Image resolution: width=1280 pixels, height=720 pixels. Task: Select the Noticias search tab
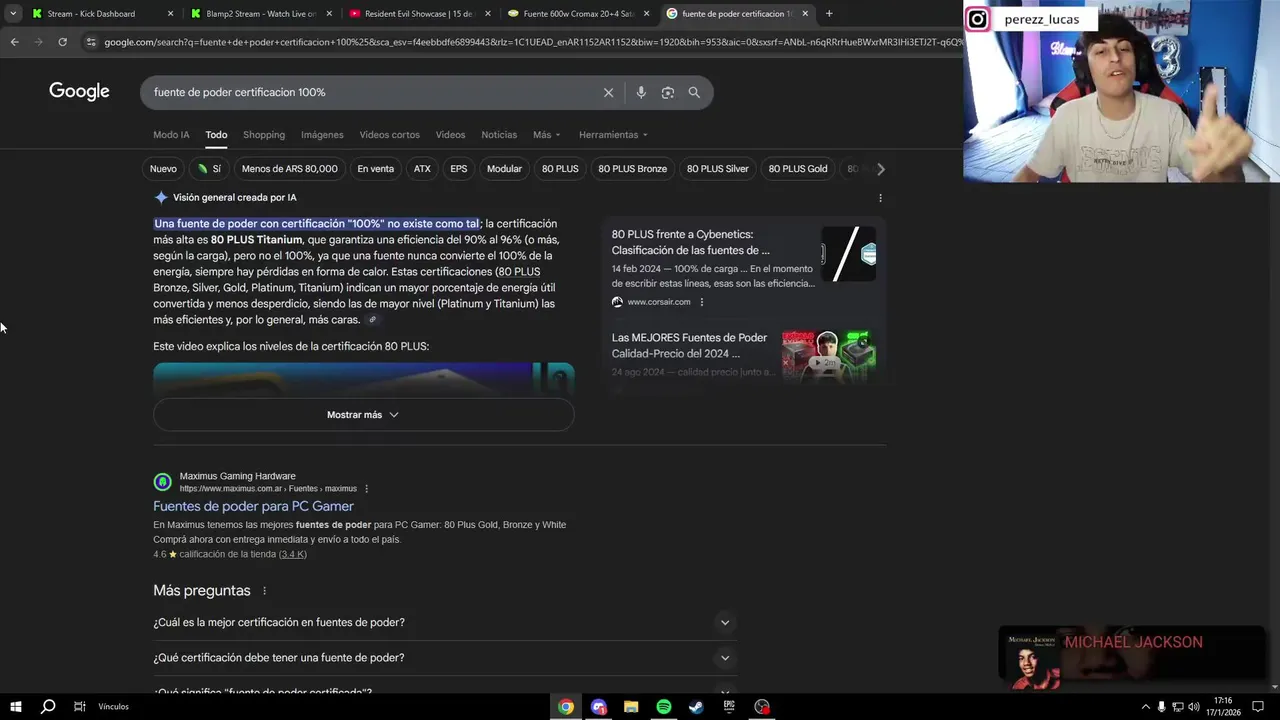(x=499, y=135)
